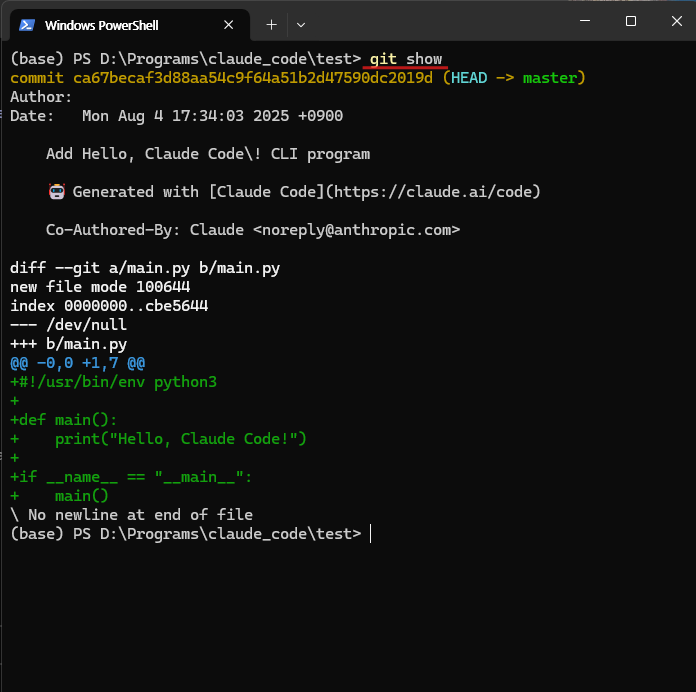Minimize the terminal window

coord(585,21)
